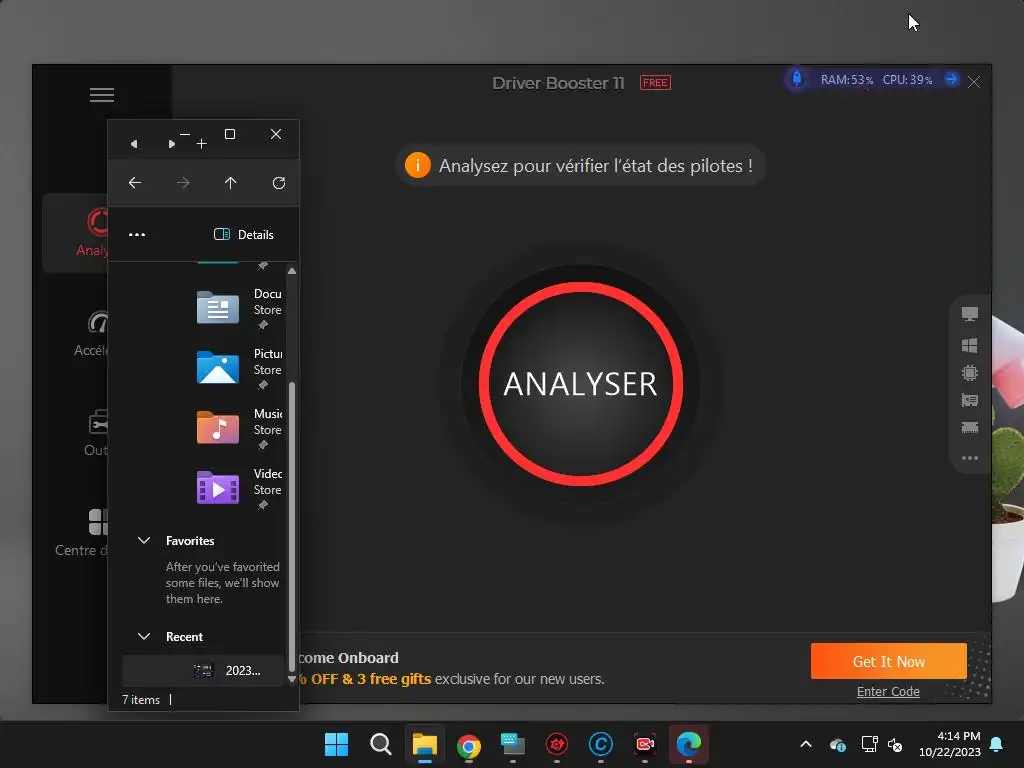The image size is (1024, 768).
Task: Select the Centre d'action sidebar item
Action: click(82, 532)
